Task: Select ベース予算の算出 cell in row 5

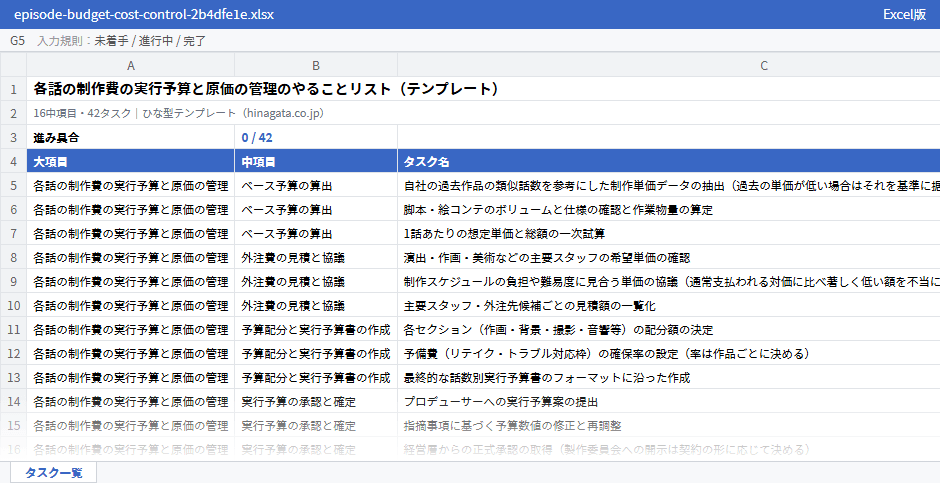Action: 316,185
